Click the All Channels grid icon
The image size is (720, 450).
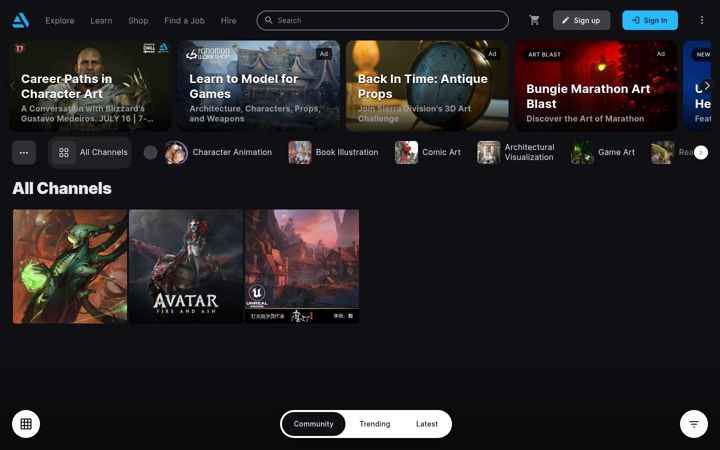pos(64,152)
